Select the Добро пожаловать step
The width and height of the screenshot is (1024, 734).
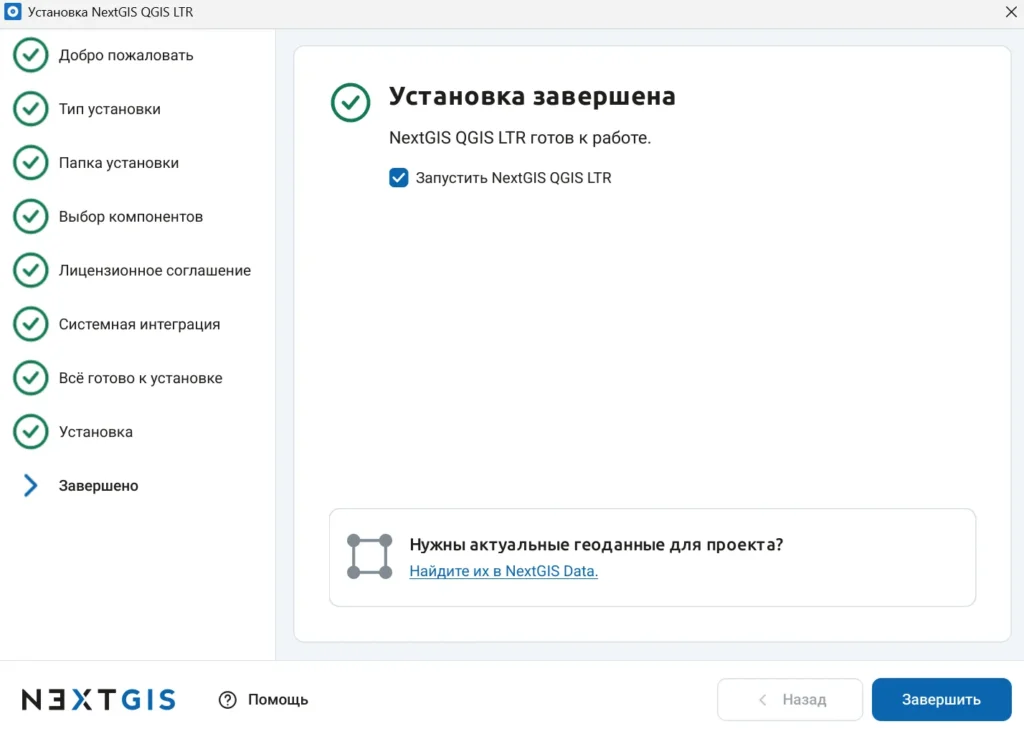(x=126, y=56)
